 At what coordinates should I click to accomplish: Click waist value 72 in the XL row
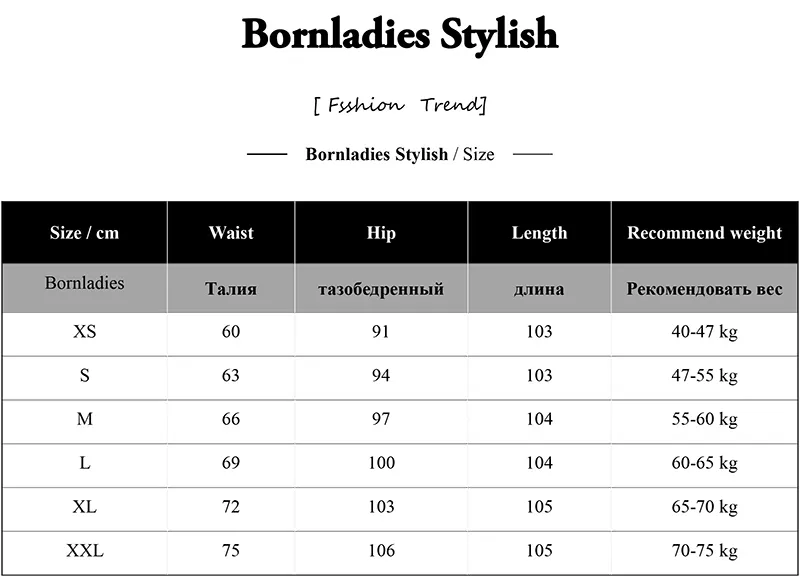pyautogui.click(x=231, y=507)
